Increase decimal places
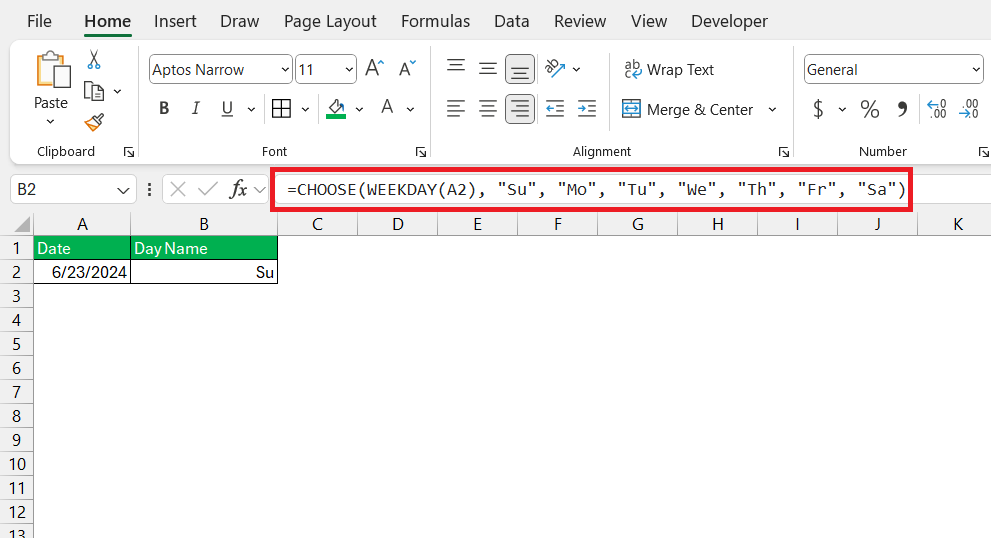 click(x=937, y=109)
